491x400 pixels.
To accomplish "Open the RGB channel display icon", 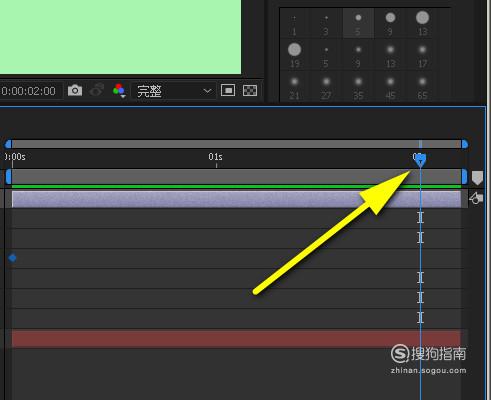I will [x=119, y=90].
